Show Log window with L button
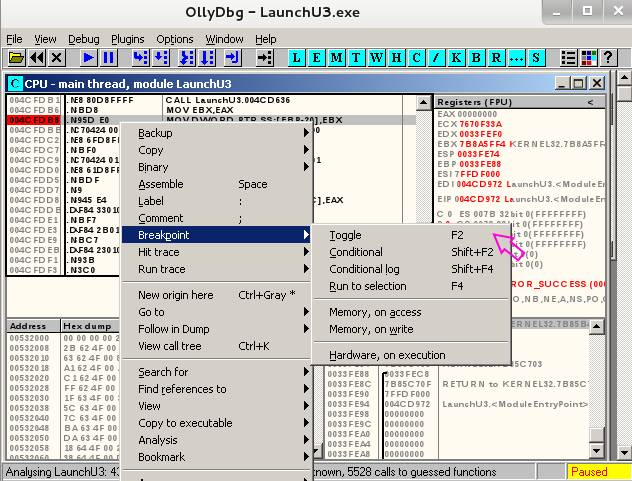 [297, 58]
